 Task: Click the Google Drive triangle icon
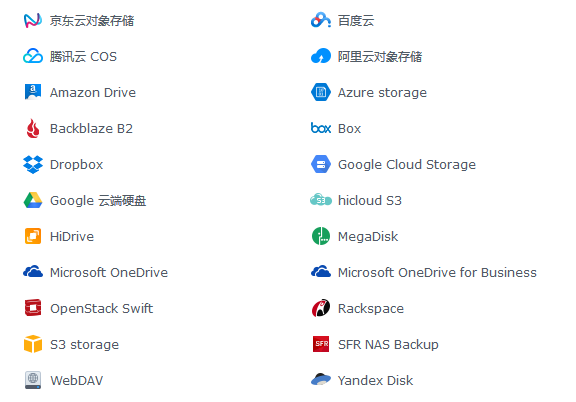coord(33,200)
